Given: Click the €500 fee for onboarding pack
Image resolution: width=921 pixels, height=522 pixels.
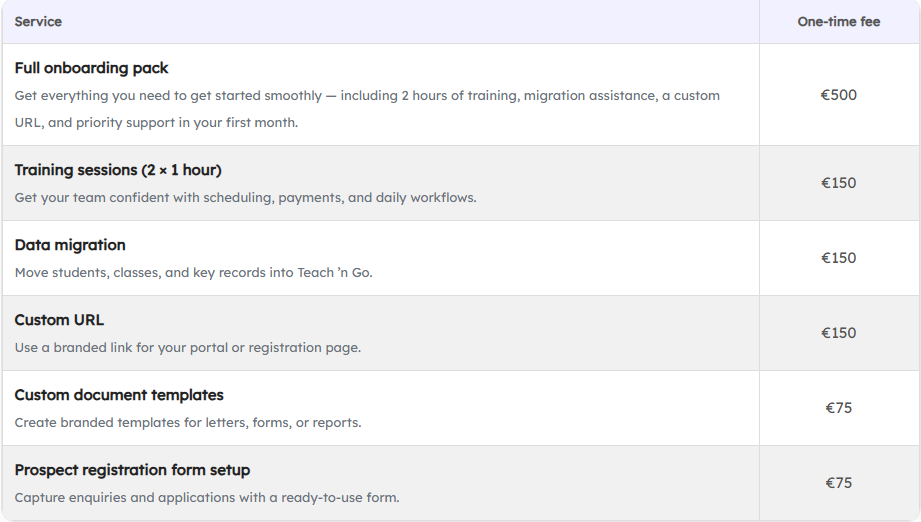Looking at the screenshot, I should tap(838, 95).
